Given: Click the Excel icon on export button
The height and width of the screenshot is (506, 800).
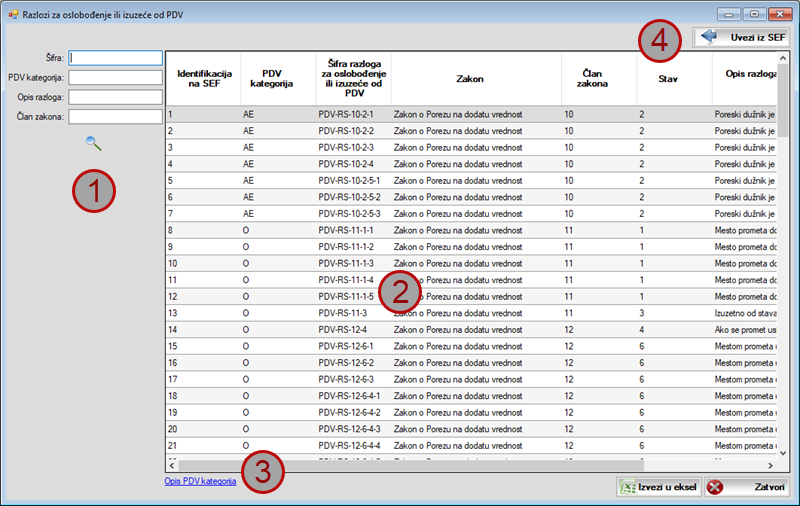Looking at the screenshot, I should 628,487.
